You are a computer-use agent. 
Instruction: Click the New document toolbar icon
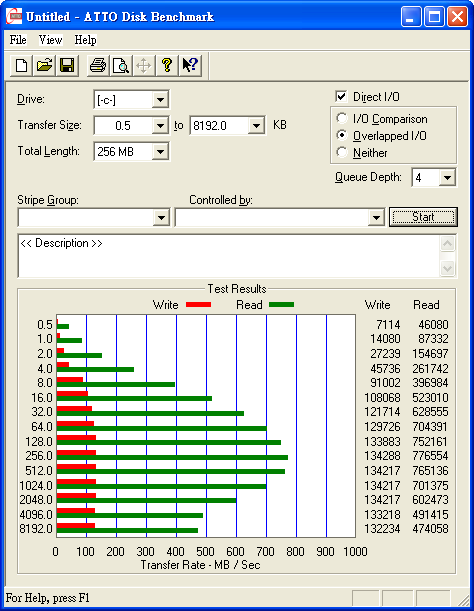[x=21, y=65]
